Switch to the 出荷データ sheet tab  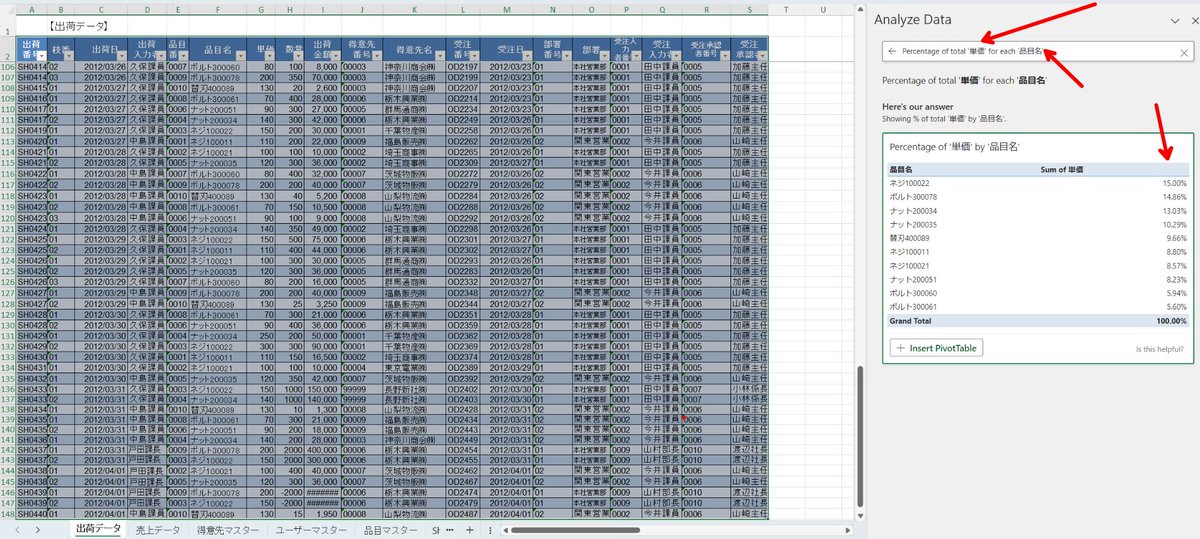click(98, 529)
